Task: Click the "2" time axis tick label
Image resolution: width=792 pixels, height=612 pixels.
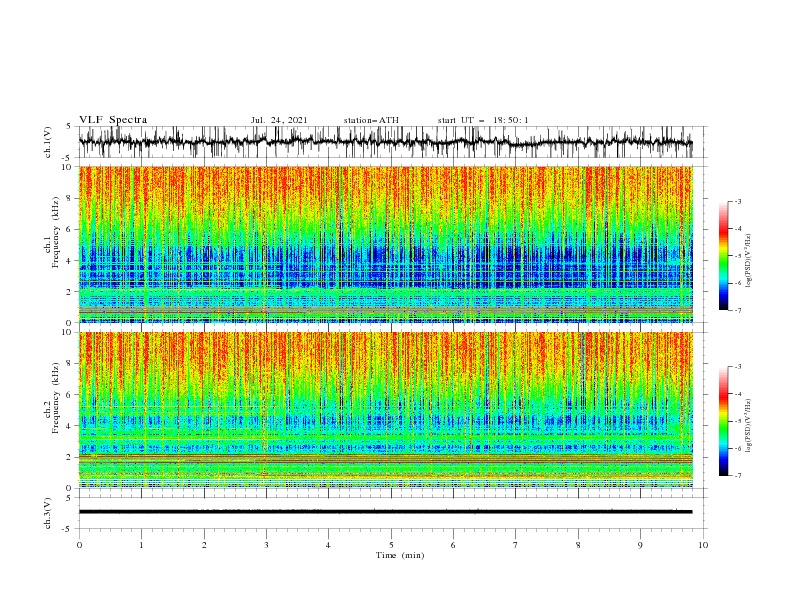Action: coord(204,545)
